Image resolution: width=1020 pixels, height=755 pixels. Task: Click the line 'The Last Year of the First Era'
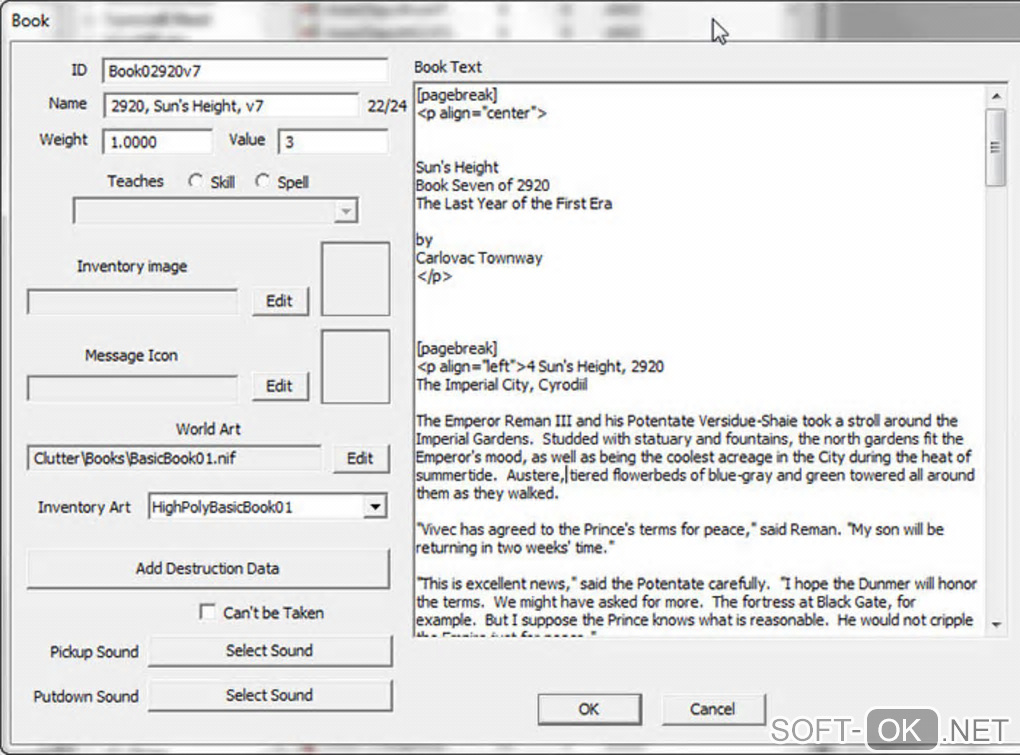pos(515,204)
